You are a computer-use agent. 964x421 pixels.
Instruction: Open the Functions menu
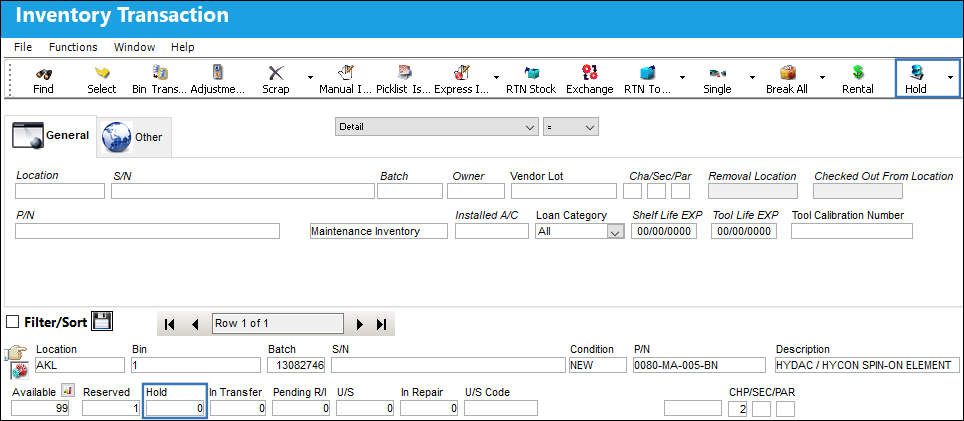point(73,47)
